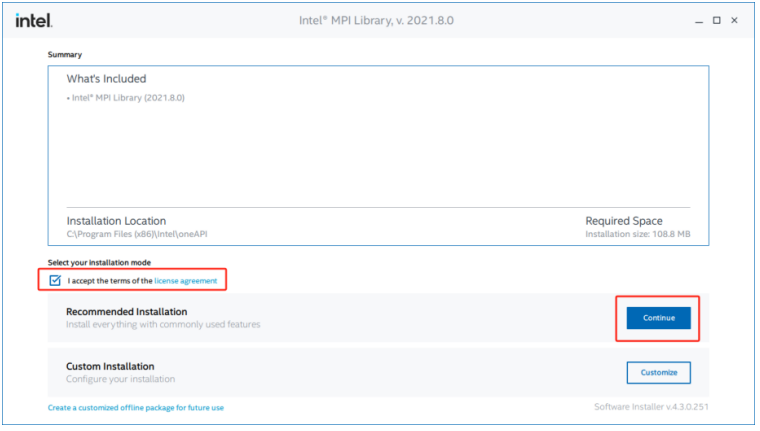
Task: Click the Intel MPI Library window title
Action: pos(376,20)
